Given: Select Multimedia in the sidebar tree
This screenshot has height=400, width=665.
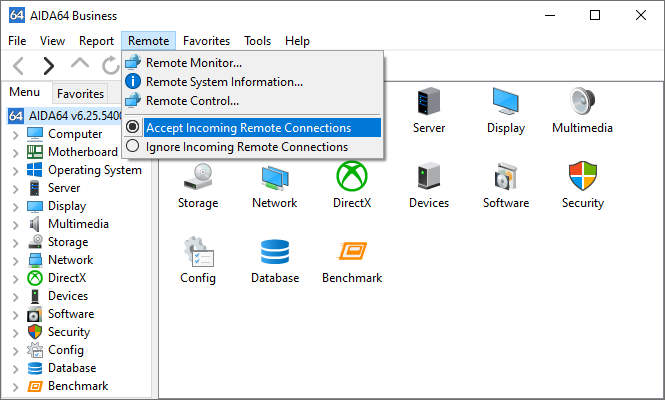Looking at the screenshot, I should (x=78, y=224).
